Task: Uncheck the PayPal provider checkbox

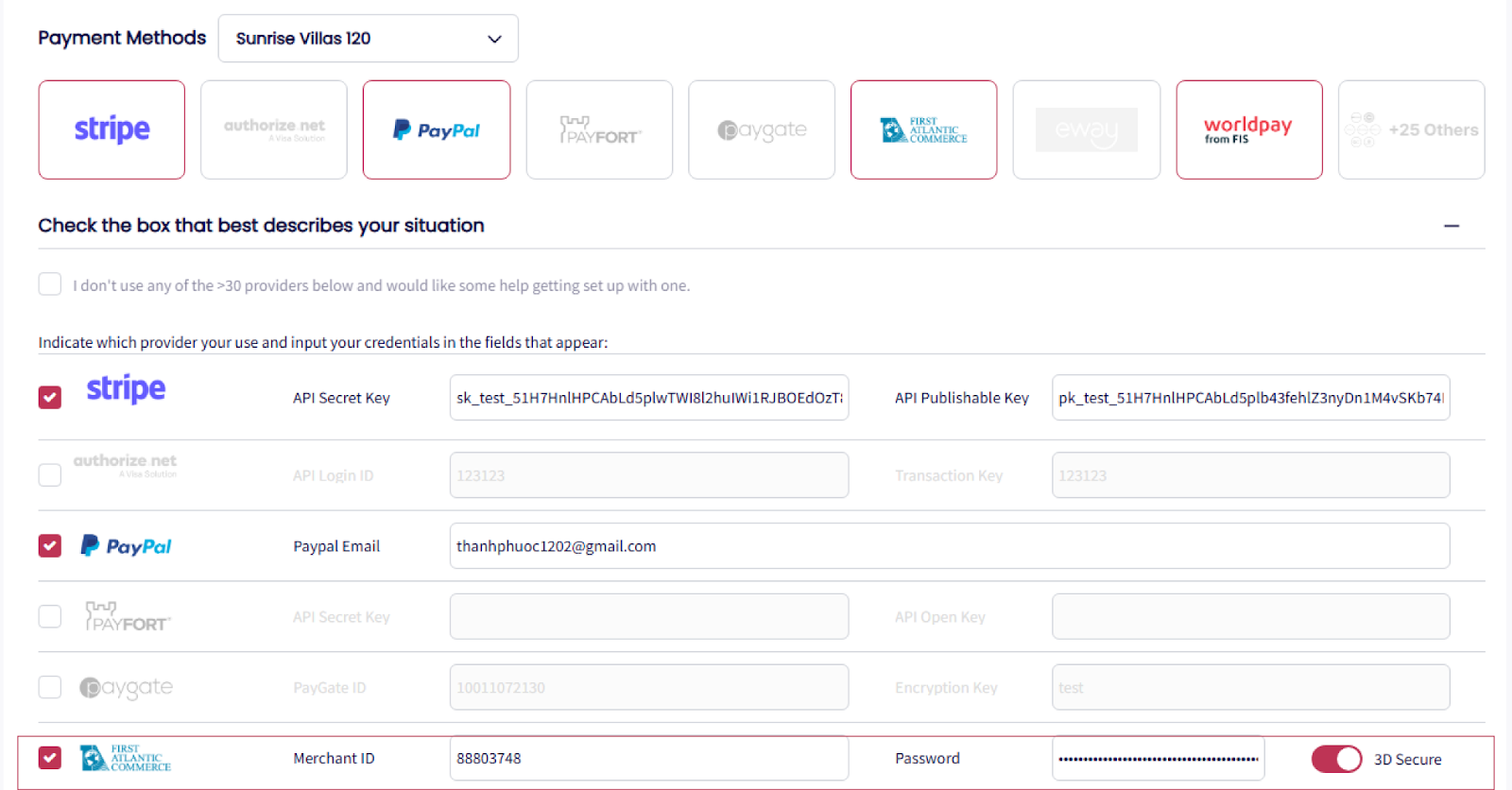Action: click(x=50, y=545)
